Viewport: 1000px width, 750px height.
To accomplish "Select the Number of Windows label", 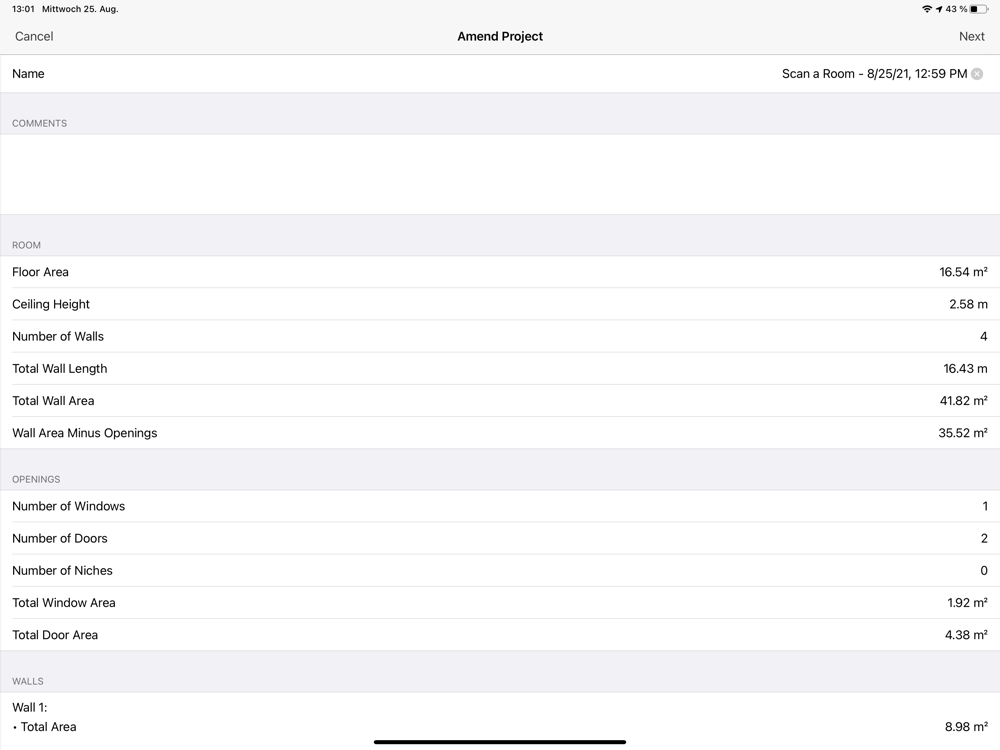I will pos(69,506).
